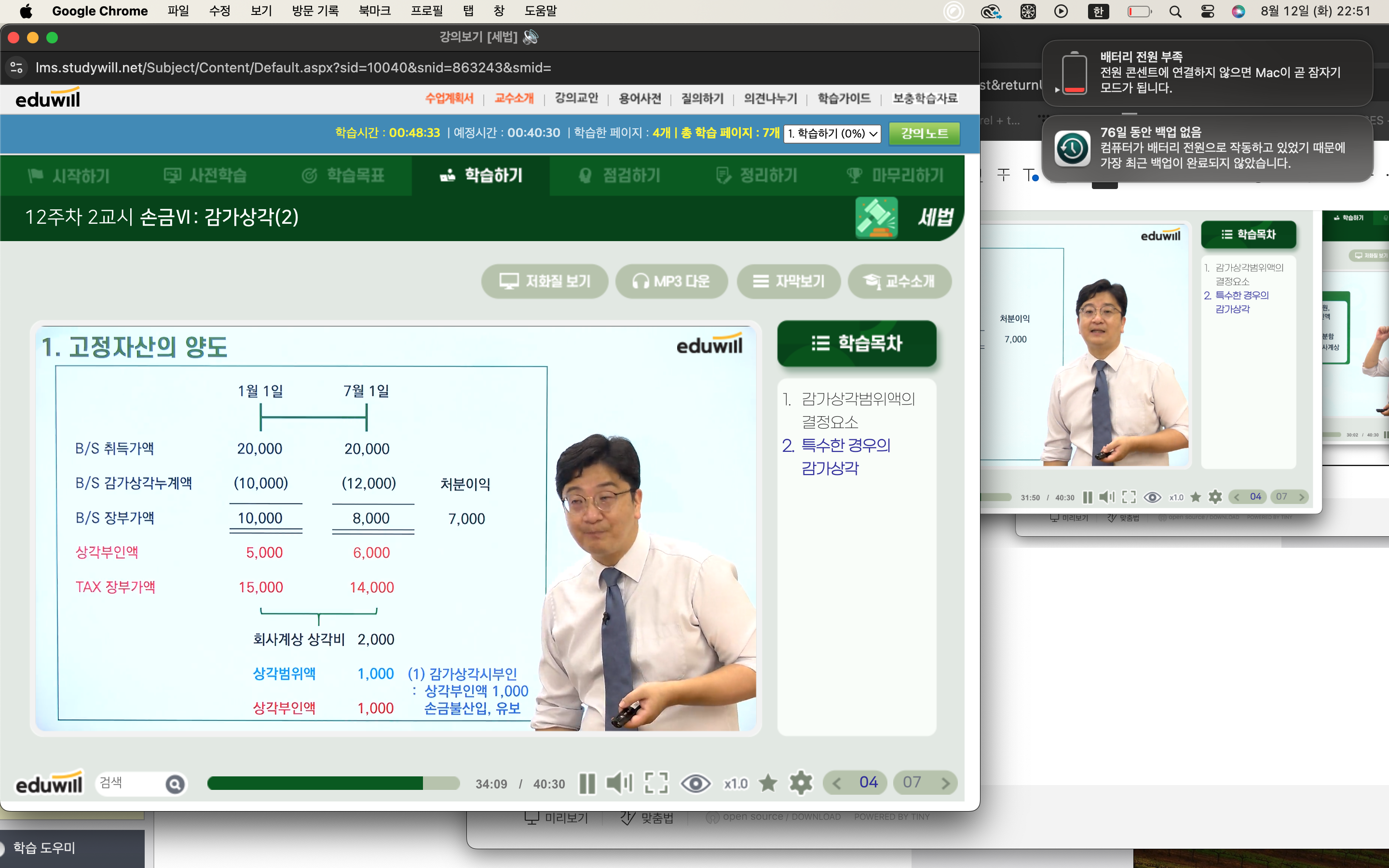Image resolution: width=1389 pixels, height=868 pixels.
Task: Open 학습가이드 link in top navigation
Action: click(844, 99)
